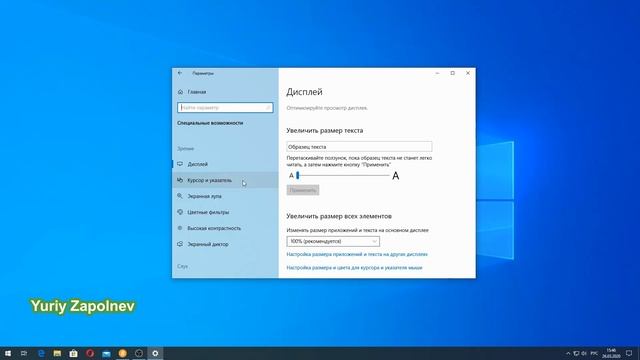Maximize the Параметры window
Viewport: 640px width, 360px height.
[453, 73]
